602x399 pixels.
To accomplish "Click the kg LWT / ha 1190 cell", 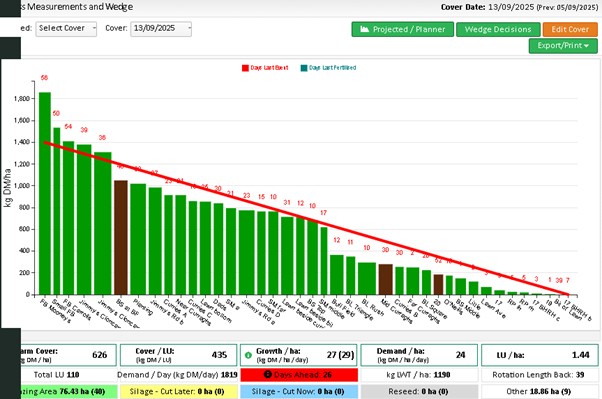I will [419, 375].
